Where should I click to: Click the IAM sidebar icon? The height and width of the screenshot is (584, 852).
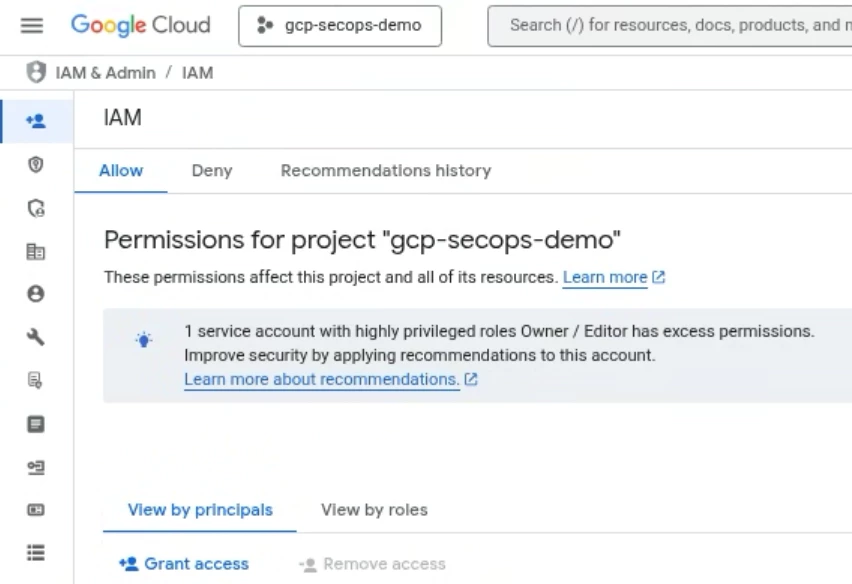36,121
